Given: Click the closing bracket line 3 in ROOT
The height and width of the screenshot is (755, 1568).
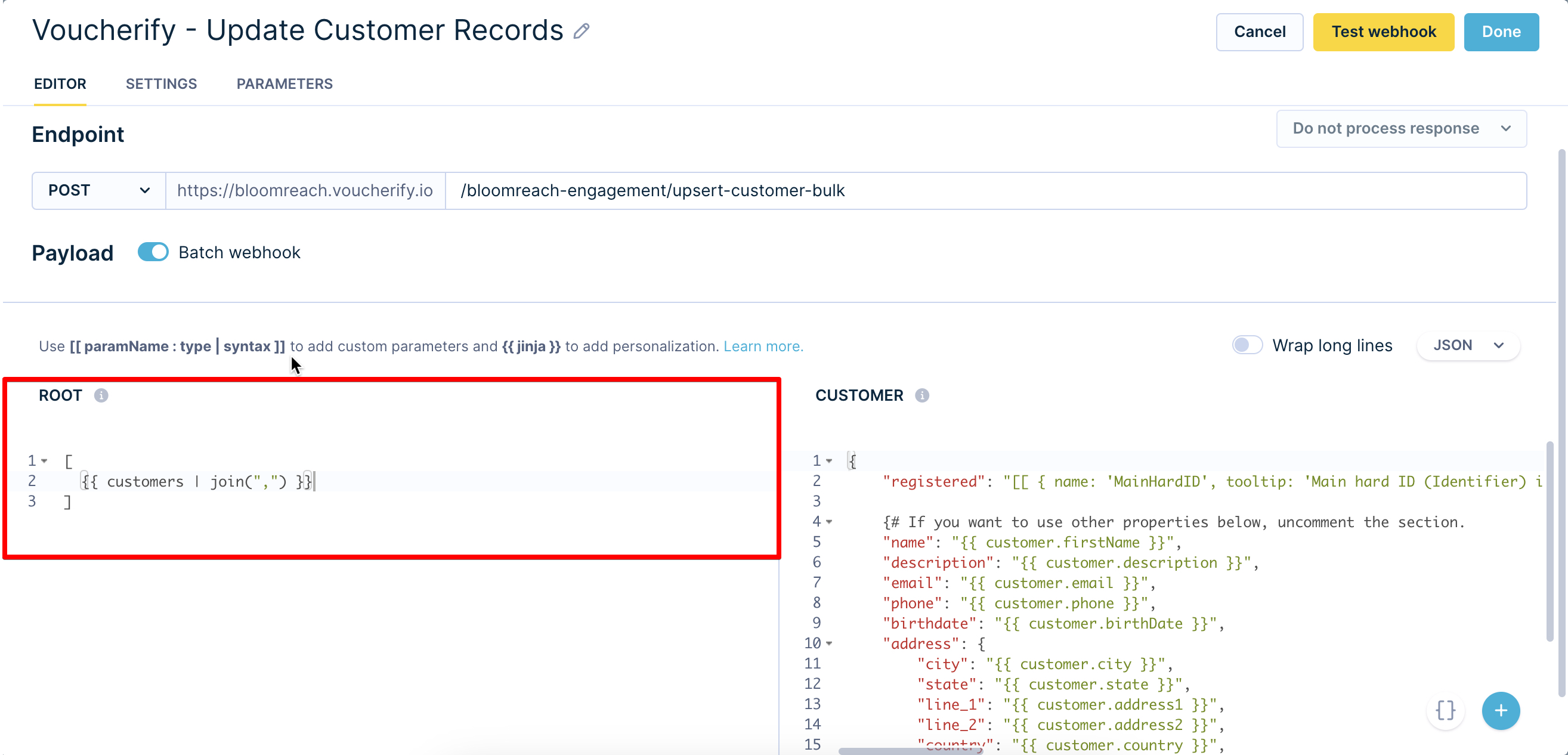Looking at the screenshot, I should [67, 502].
